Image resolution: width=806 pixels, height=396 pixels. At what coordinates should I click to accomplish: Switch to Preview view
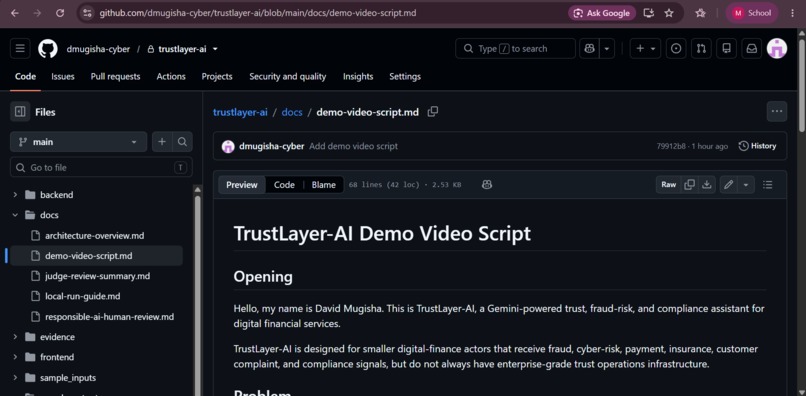coord(242,185)
